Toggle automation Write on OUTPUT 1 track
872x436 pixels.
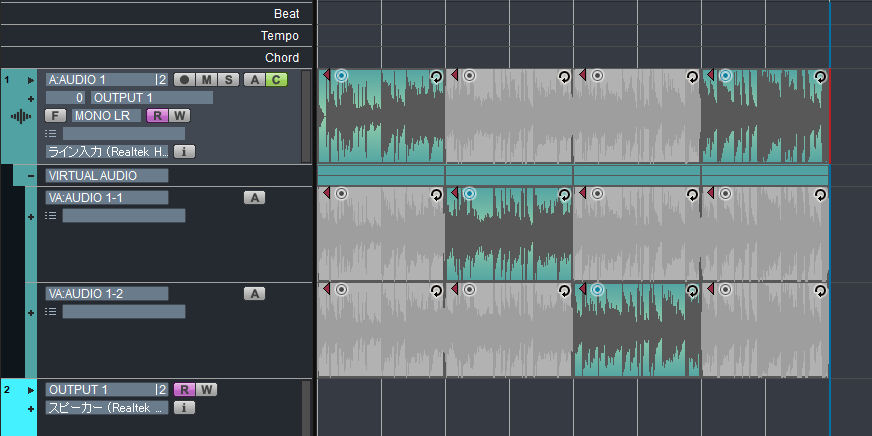coord(207,390)
